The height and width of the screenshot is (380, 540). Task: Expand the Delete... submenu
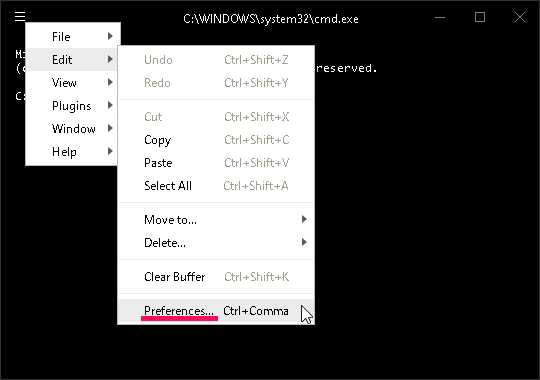coord(216,243)
